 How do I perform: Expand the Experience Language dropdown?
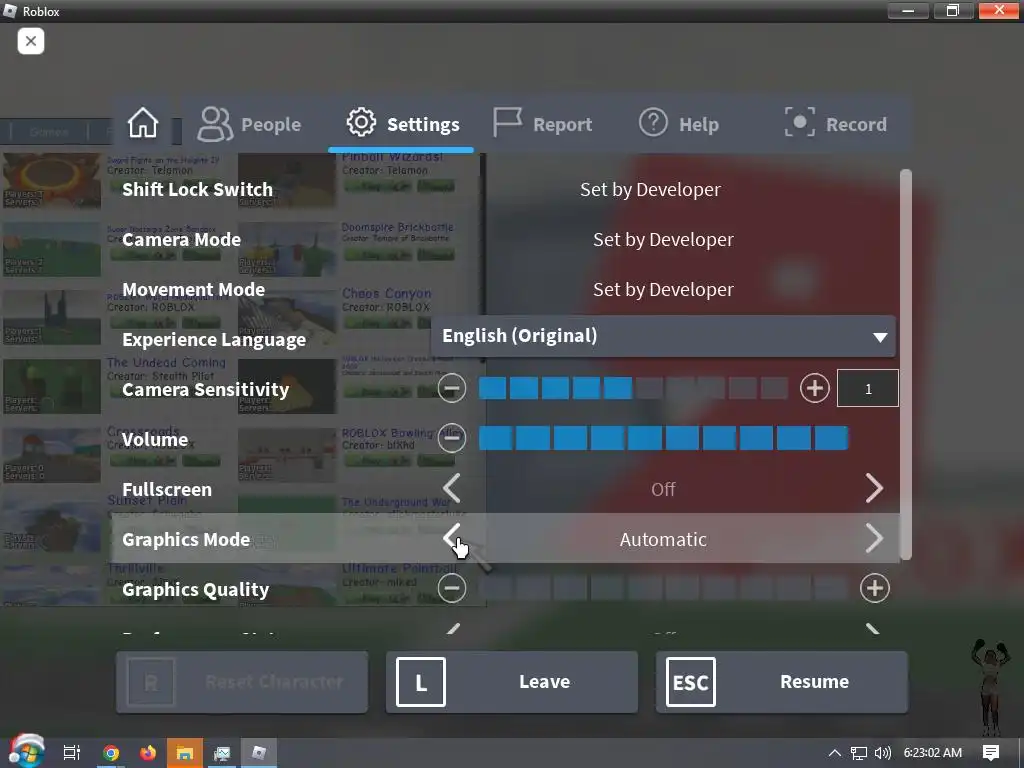(663, 336)
